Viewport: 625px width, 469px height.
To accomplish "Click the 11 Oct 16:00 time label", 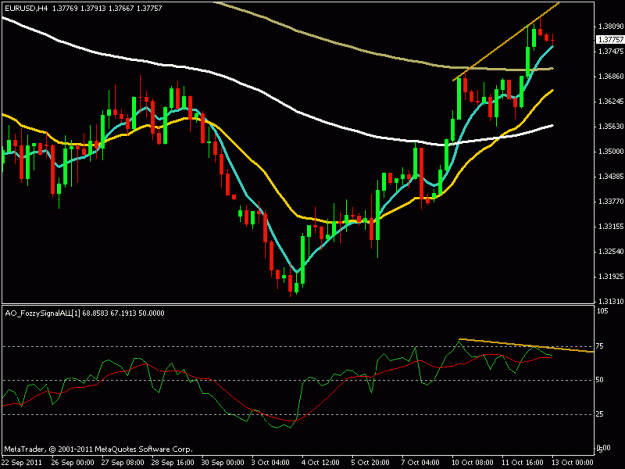I will (522, 462).
